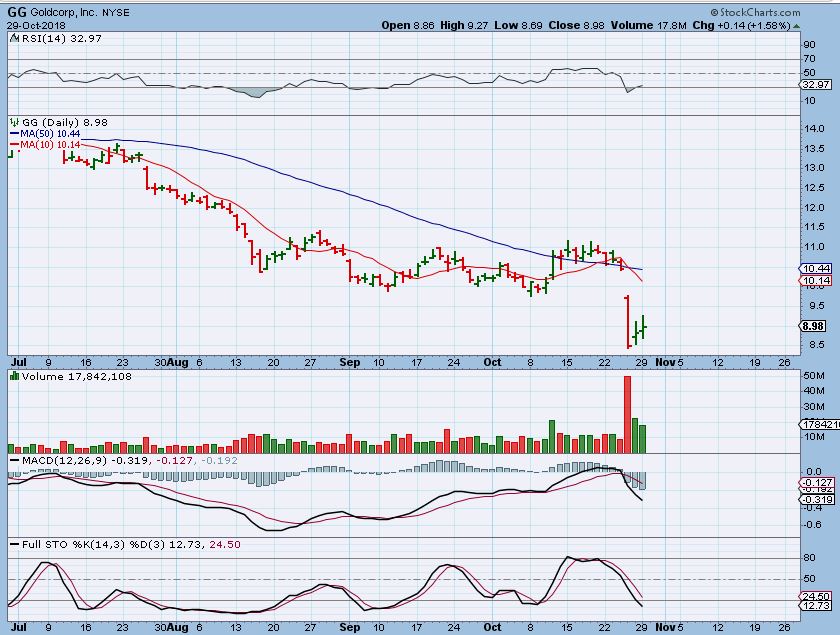Screen dimensions: 840x635
Task: Click the MA(50) 10.44 legend text
Action: (x=50, y=134)
